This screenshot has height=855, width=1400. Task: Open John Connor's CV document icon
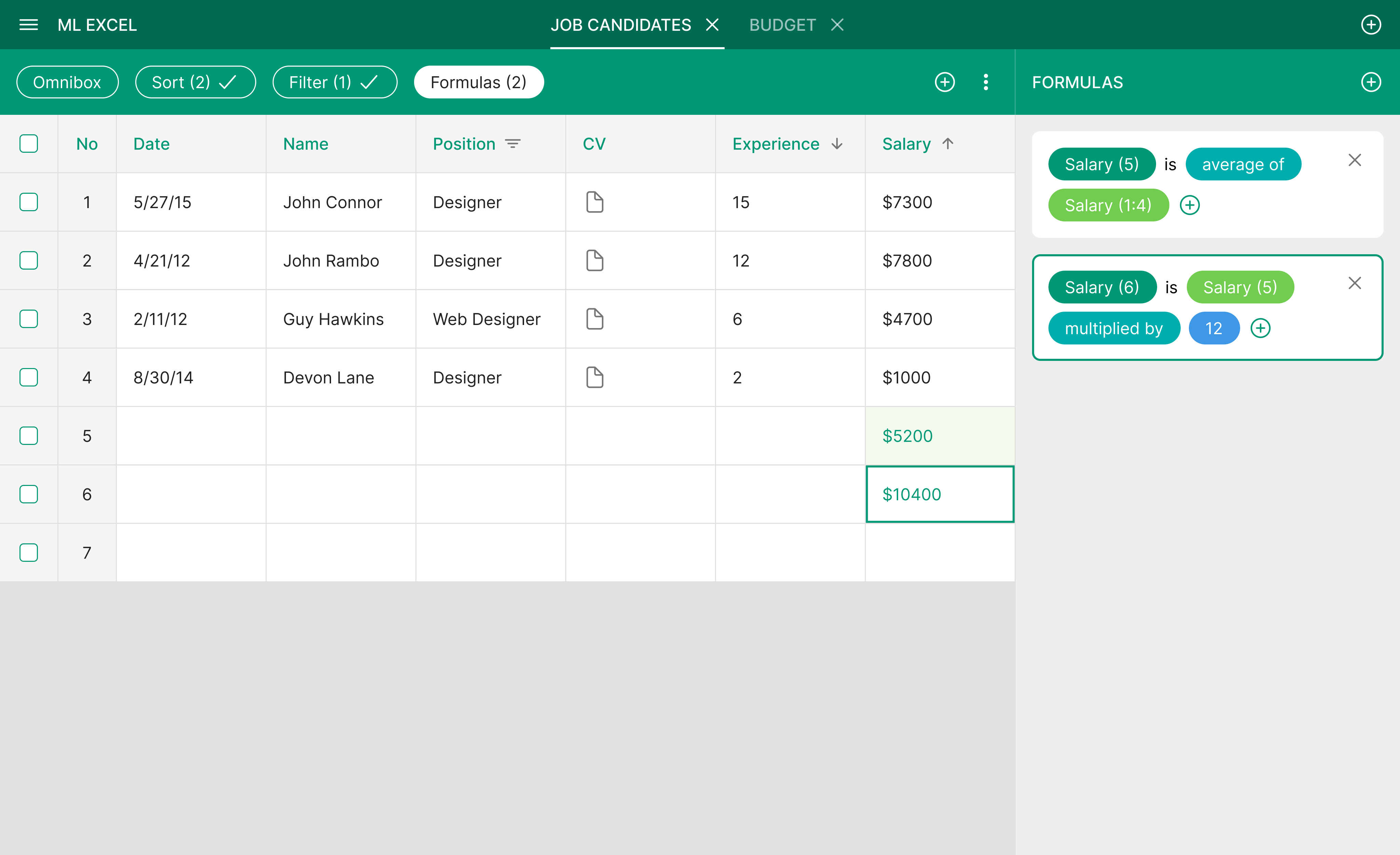[594, 202]
